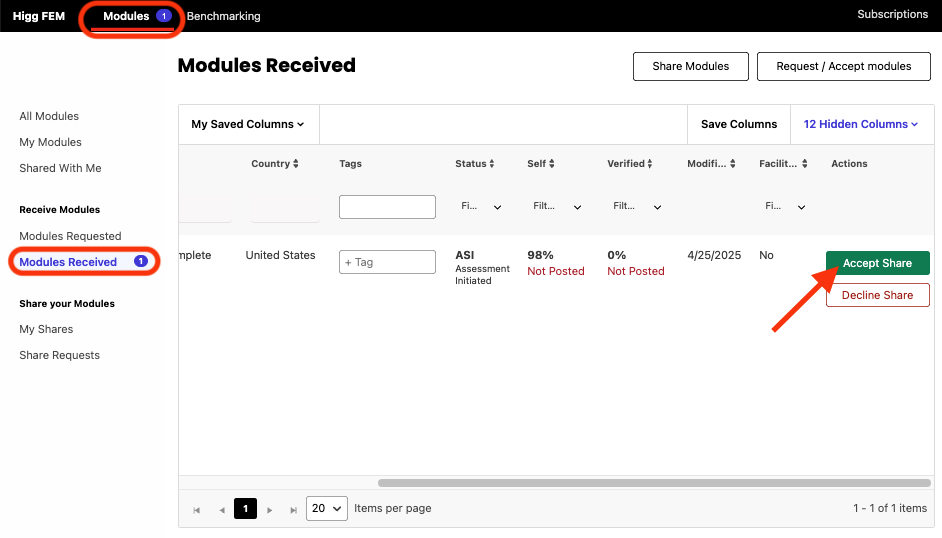The height and width of the screenshot is (538, 942).
Task: Go to last page arrow icon
Action: [x=293, y=509]
